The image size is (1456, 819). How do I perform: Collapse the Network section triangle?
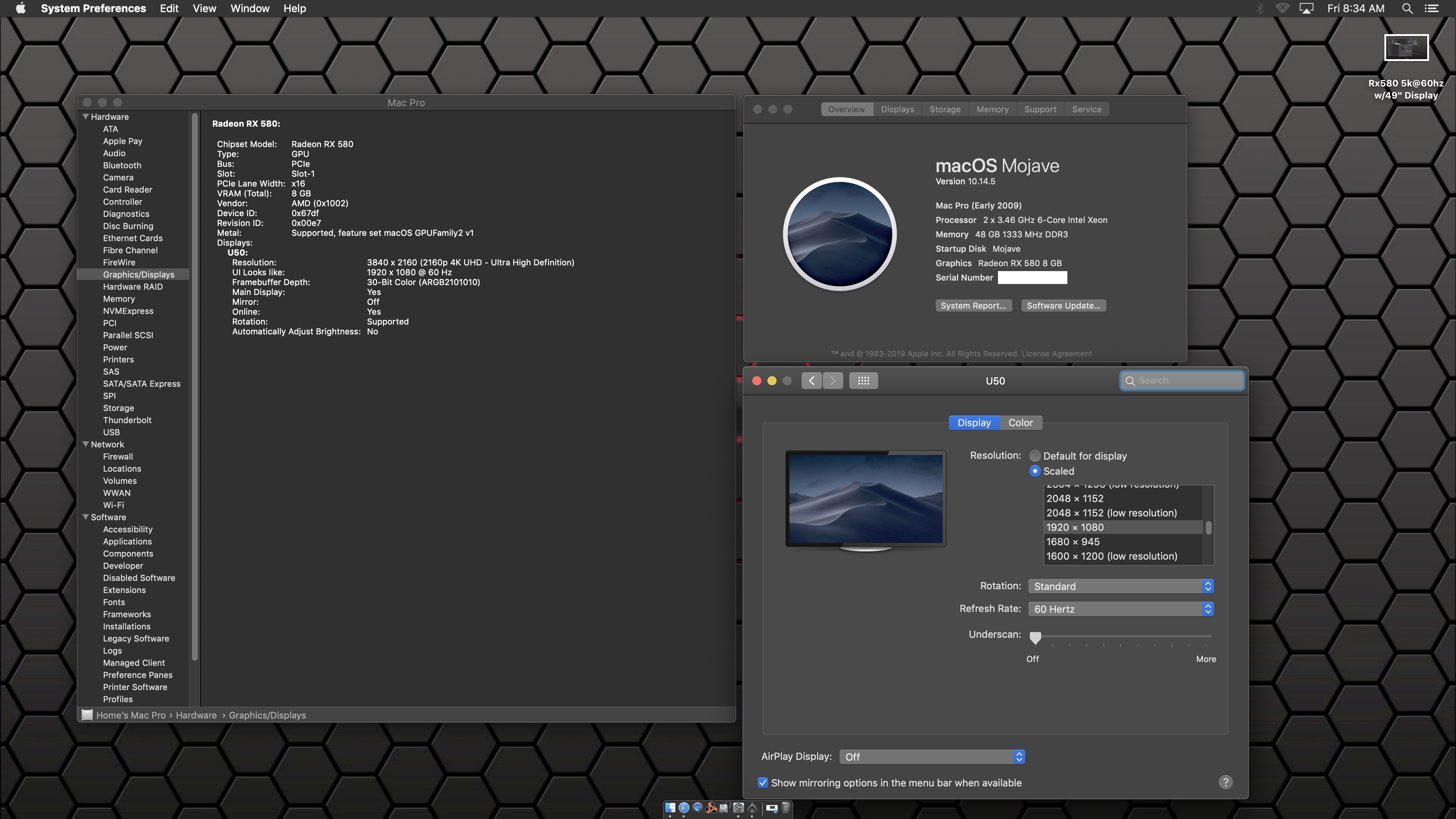86,444
